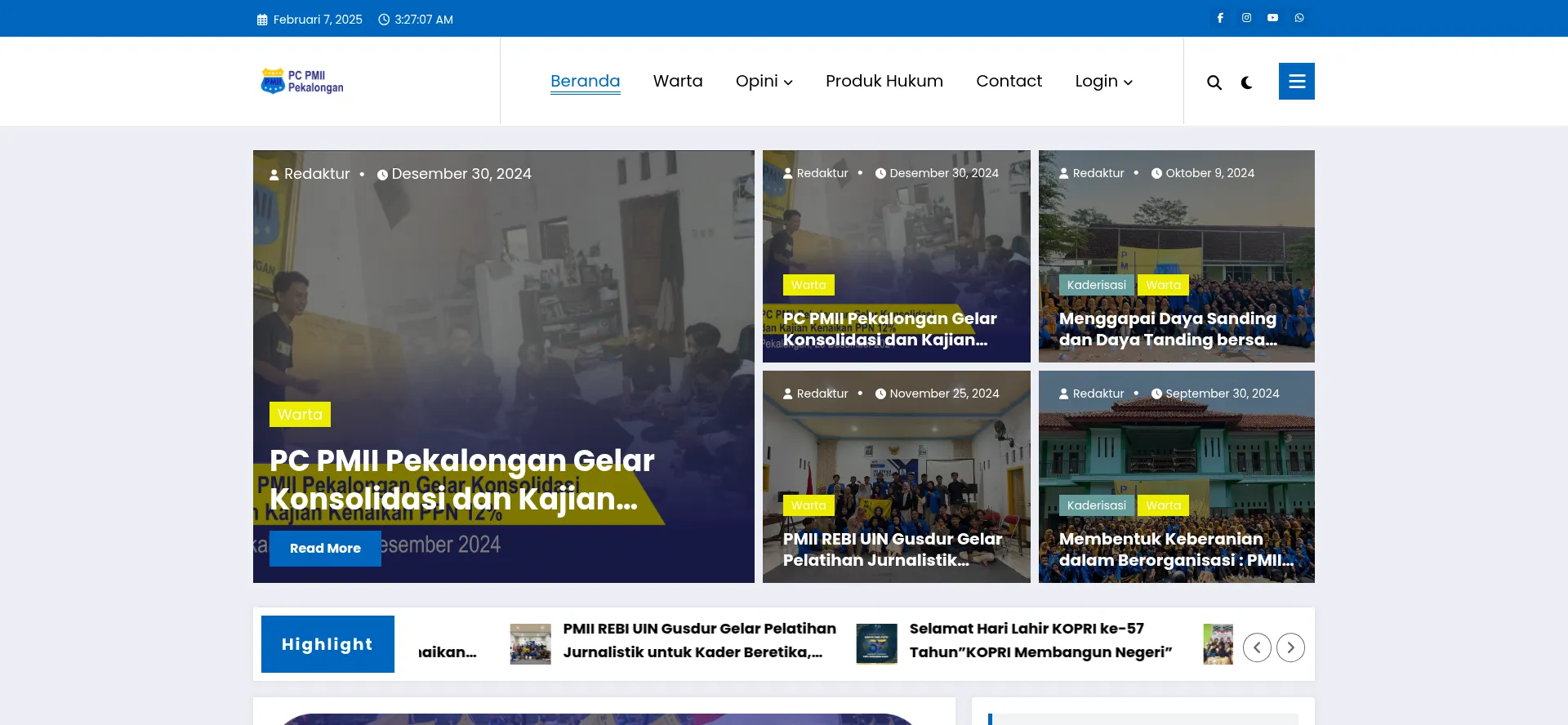The height and width of the screenshot is (725, 1568).
Task: Click the PC PMII Pekalongan logo
Action: tap(302, 81)
